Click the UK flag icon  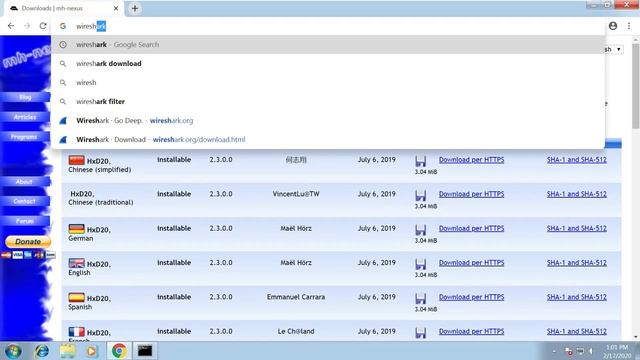pos(76,263)
